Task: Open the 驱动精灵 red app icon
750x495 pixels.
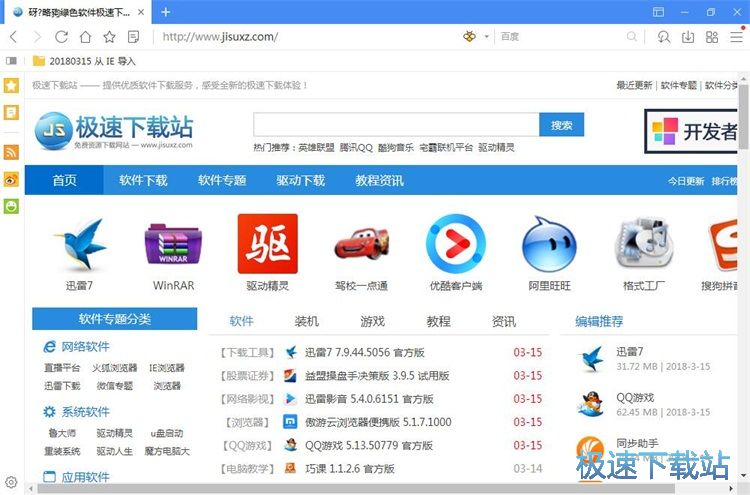Action: click(268, 244)
